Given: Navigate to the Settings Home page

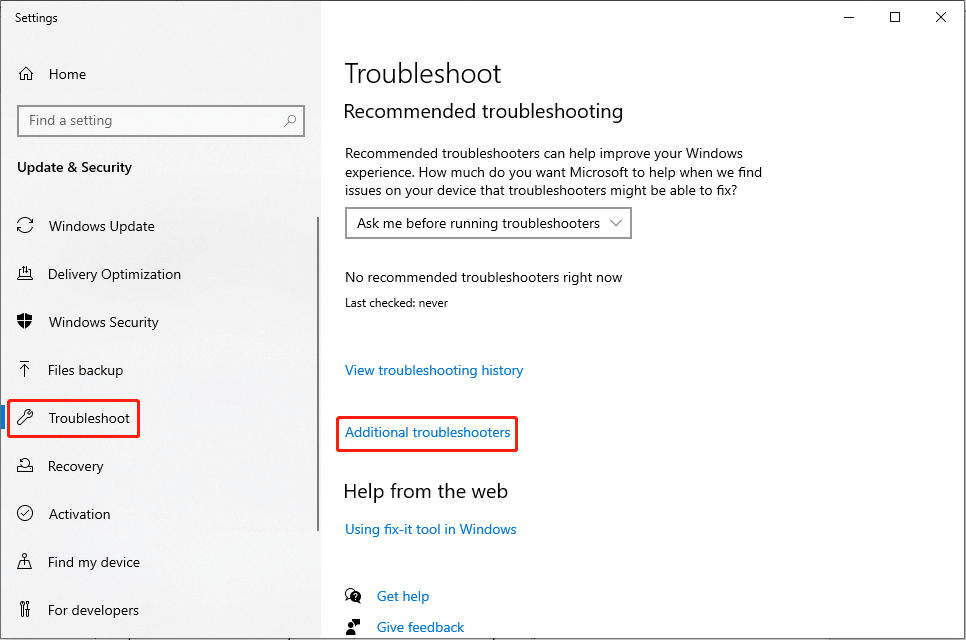Looking at the screenshot, I should coord(67,74).
